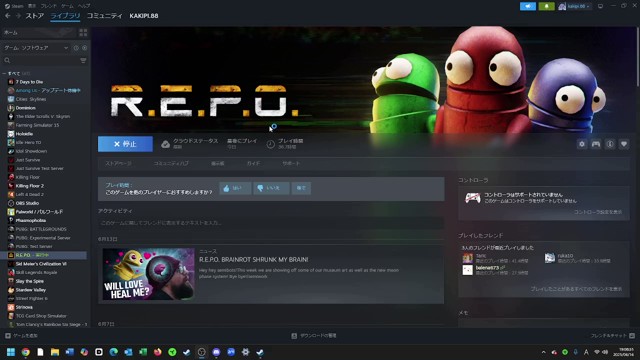Open game settings gear icon
The height and width of the screenshot is (360, 640).
[x=582, y=144]
